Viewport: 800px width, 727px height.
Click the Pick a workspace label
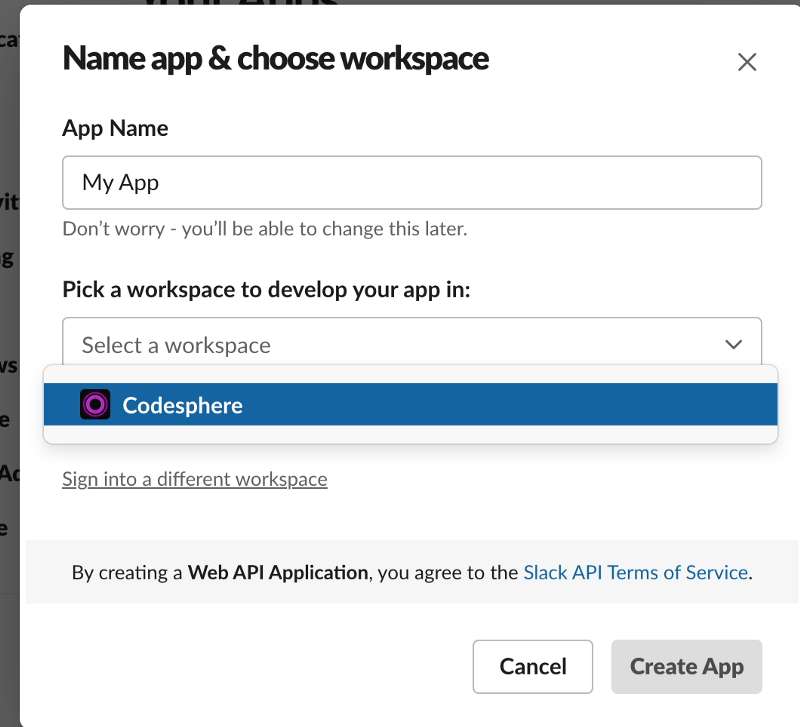point(266,289)
